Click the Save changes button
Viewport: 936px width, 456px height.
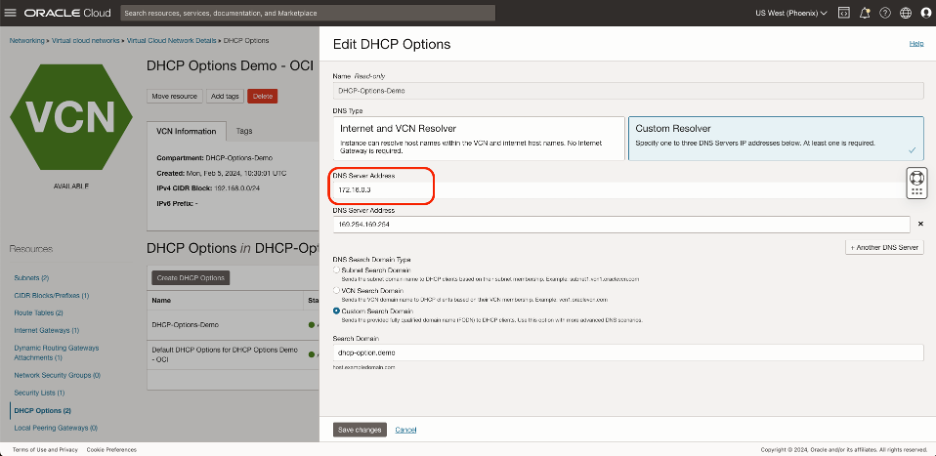(x=358, y=429)
